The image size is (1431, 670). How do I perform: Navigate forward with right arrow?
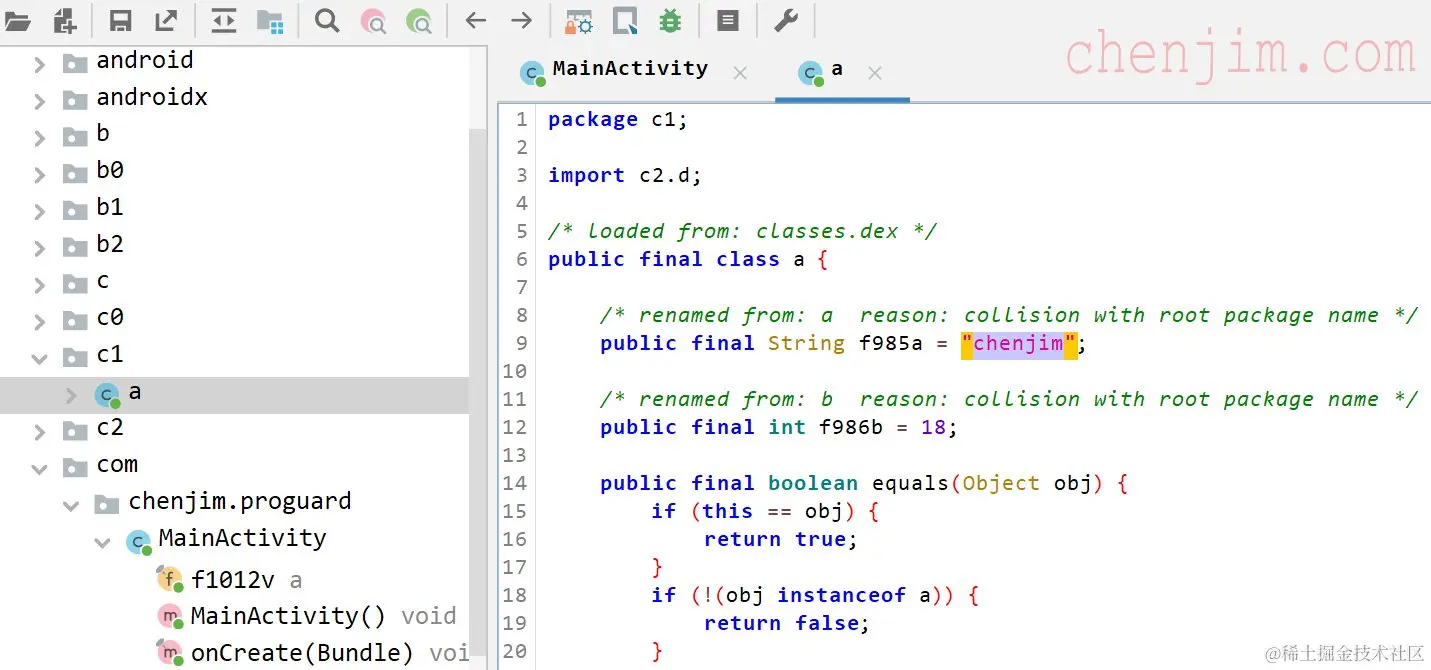coord(521,20)
